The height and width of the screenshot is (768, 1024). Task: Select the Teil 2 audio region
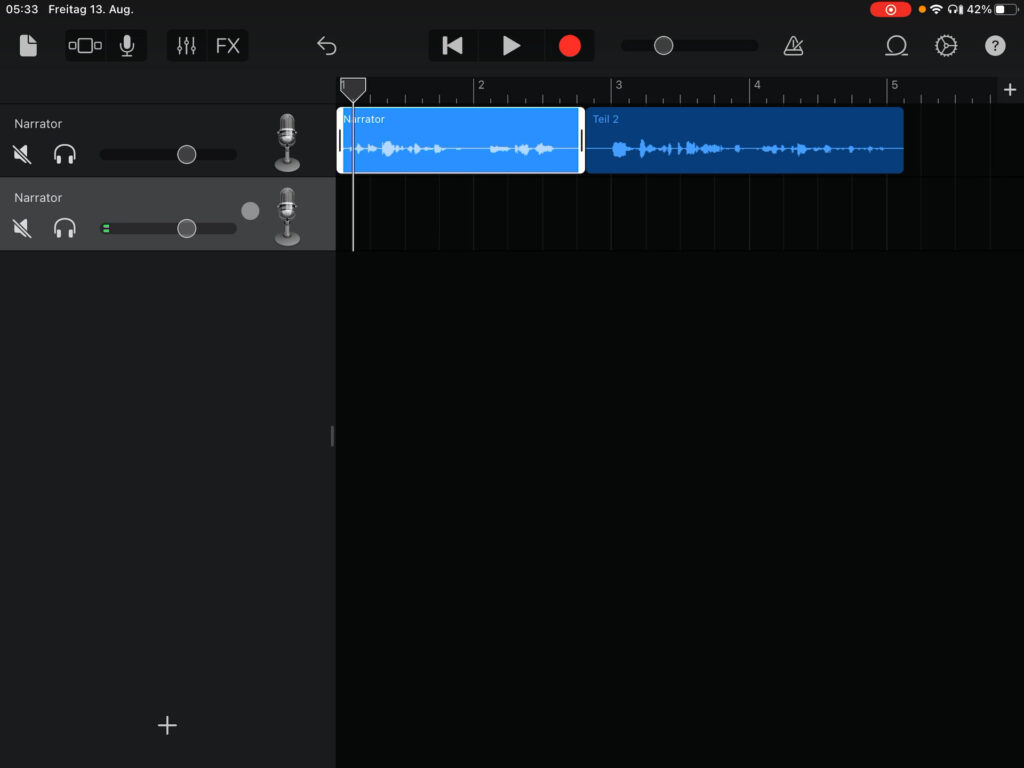click(744, 141)
